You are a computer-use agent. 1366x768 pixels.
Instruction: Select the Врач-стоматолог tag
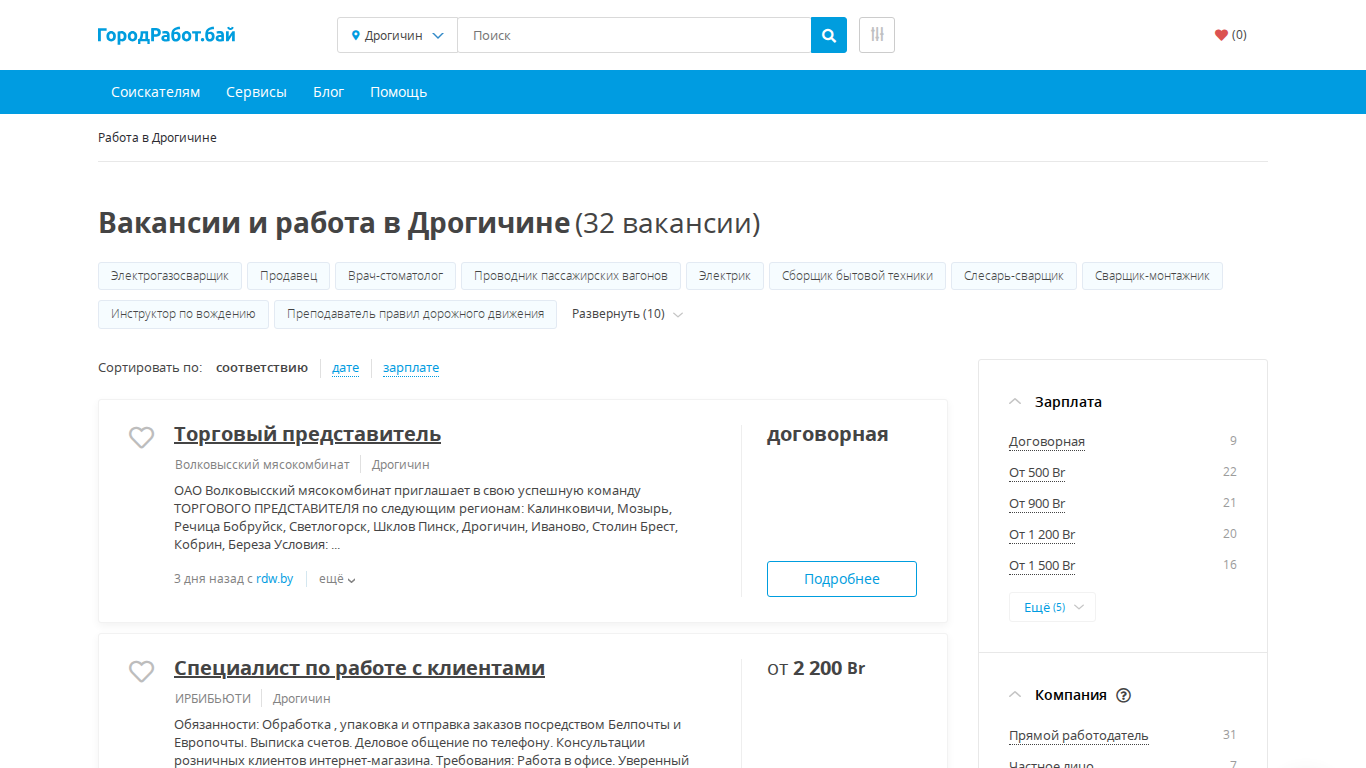click(x=396, y=276)
